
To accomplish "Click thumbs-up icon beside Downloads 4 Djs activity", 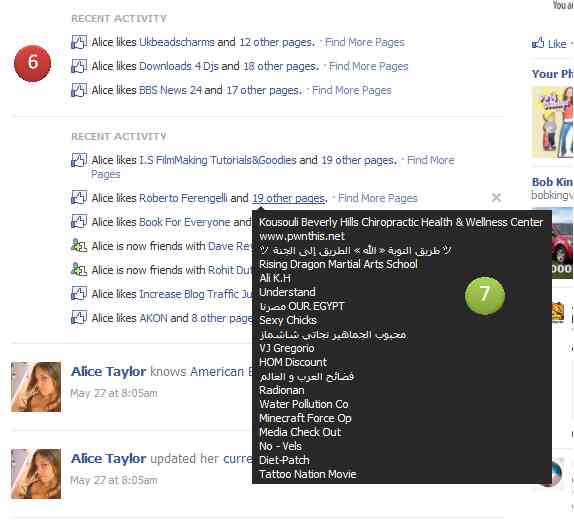I will click(x=79, y=66).
